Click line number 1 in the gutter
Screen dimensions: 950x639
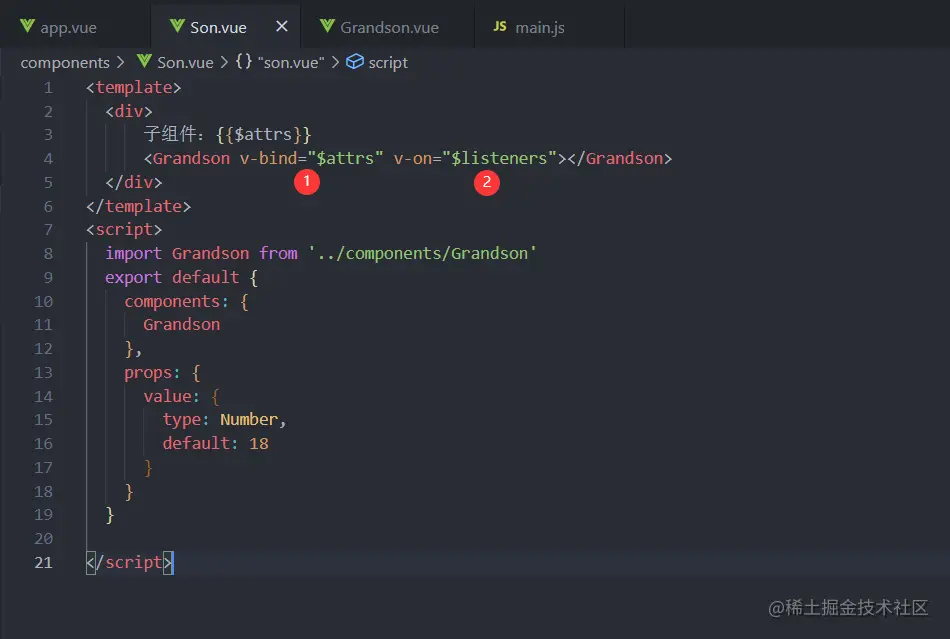[48, 88]
